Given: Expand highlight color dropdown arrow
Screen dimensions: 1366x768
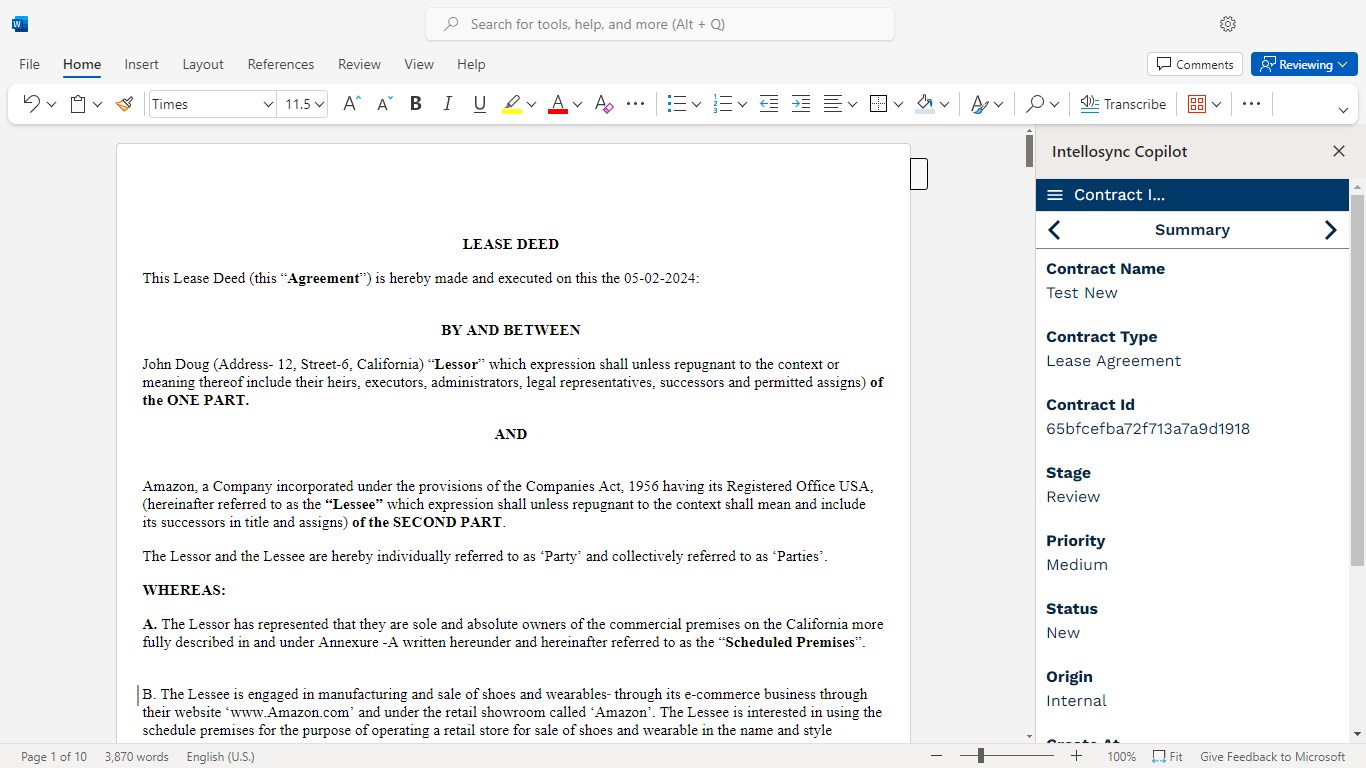Looking at the screenshot, I should pyautogui.click(x=531, y=104).
